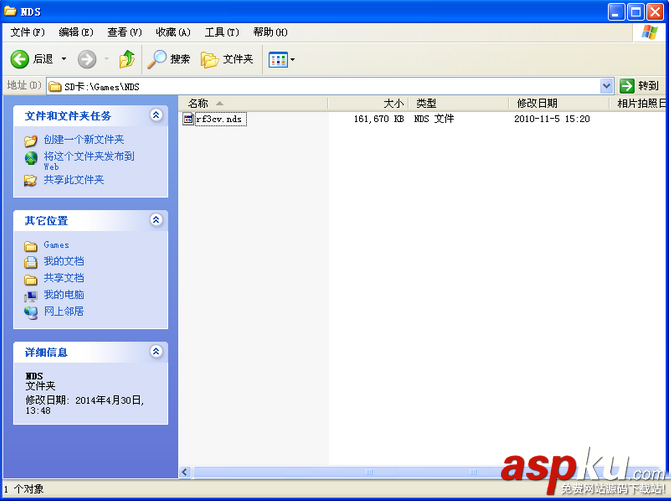Click the share folder task icon
Image resolution: width=671 pixels, height=501 pixels.
click(30, 181)
